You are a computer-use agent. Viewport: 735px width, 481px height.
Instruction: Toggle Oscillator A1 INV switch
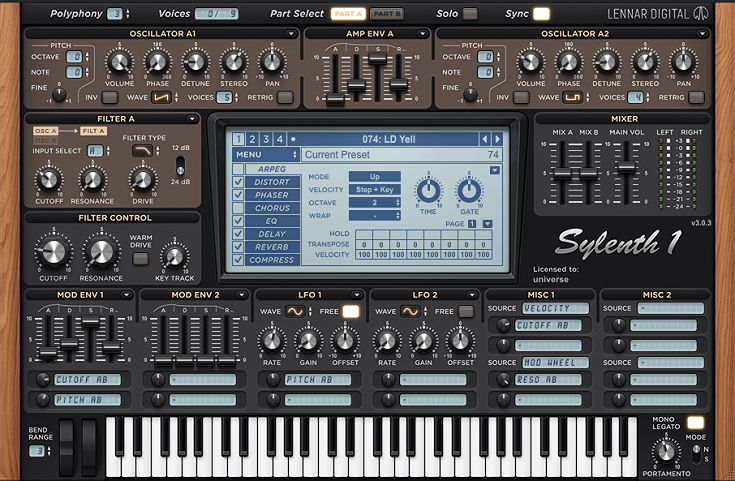pyautogui.click(x=110, y=98)
